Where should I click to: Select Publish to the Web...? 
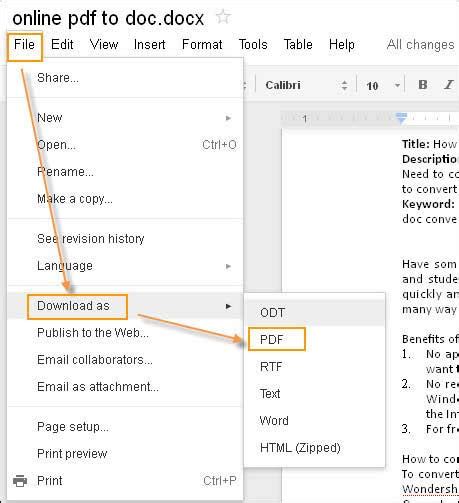(x=125, y=333)
